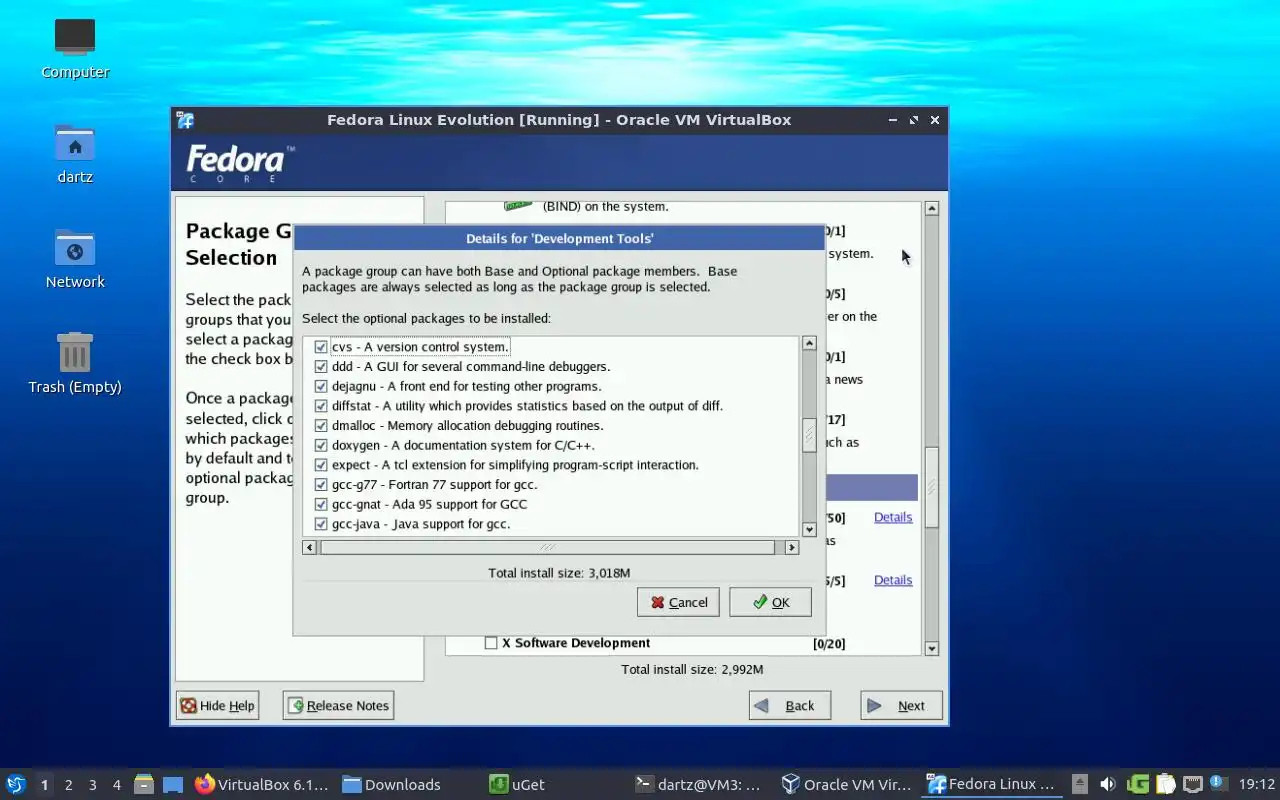The image size is (1280, 800).
Task: Click the package list scroll up arrow
Action: [809, 343]
